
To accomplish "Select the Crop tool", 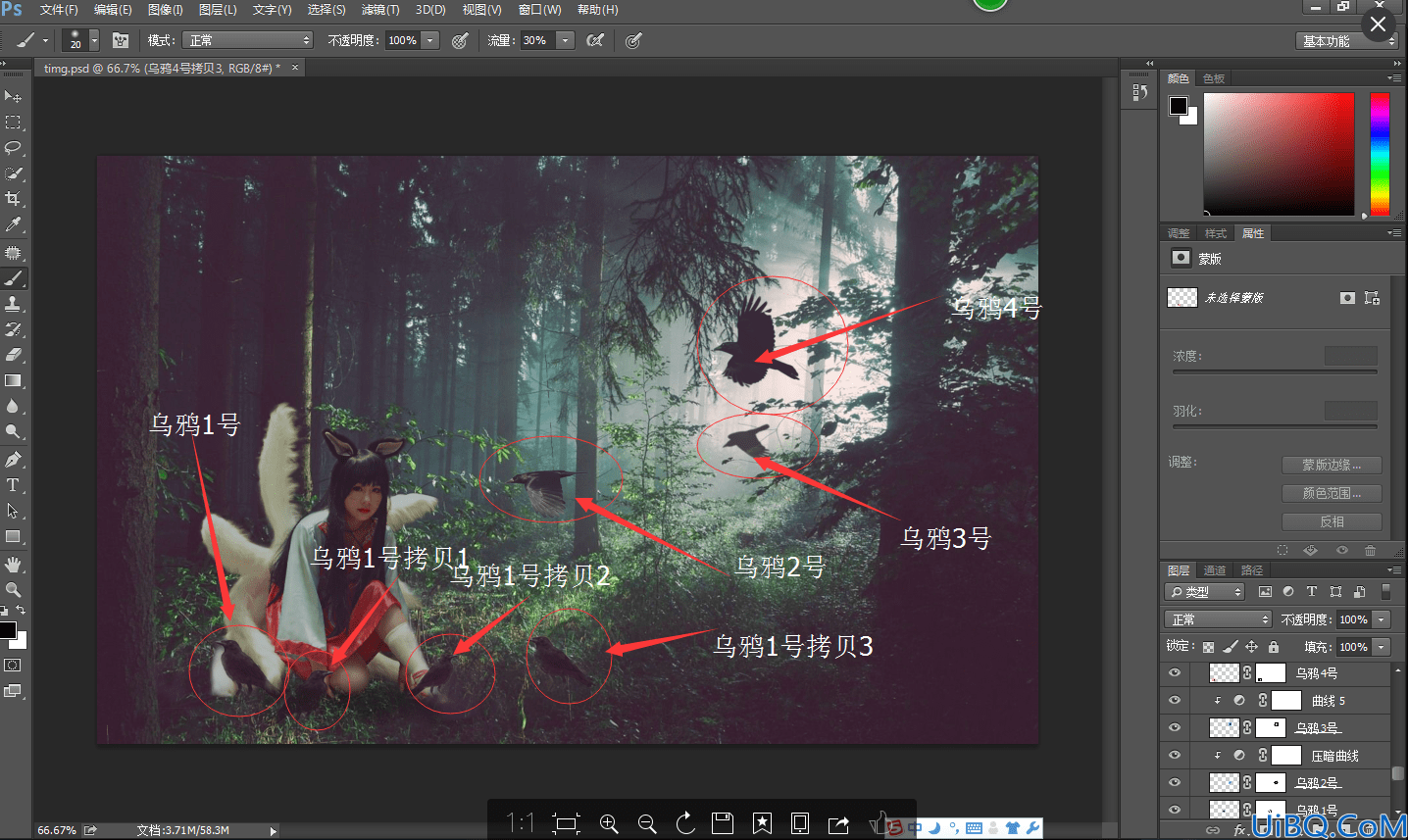I will [13, 199].
